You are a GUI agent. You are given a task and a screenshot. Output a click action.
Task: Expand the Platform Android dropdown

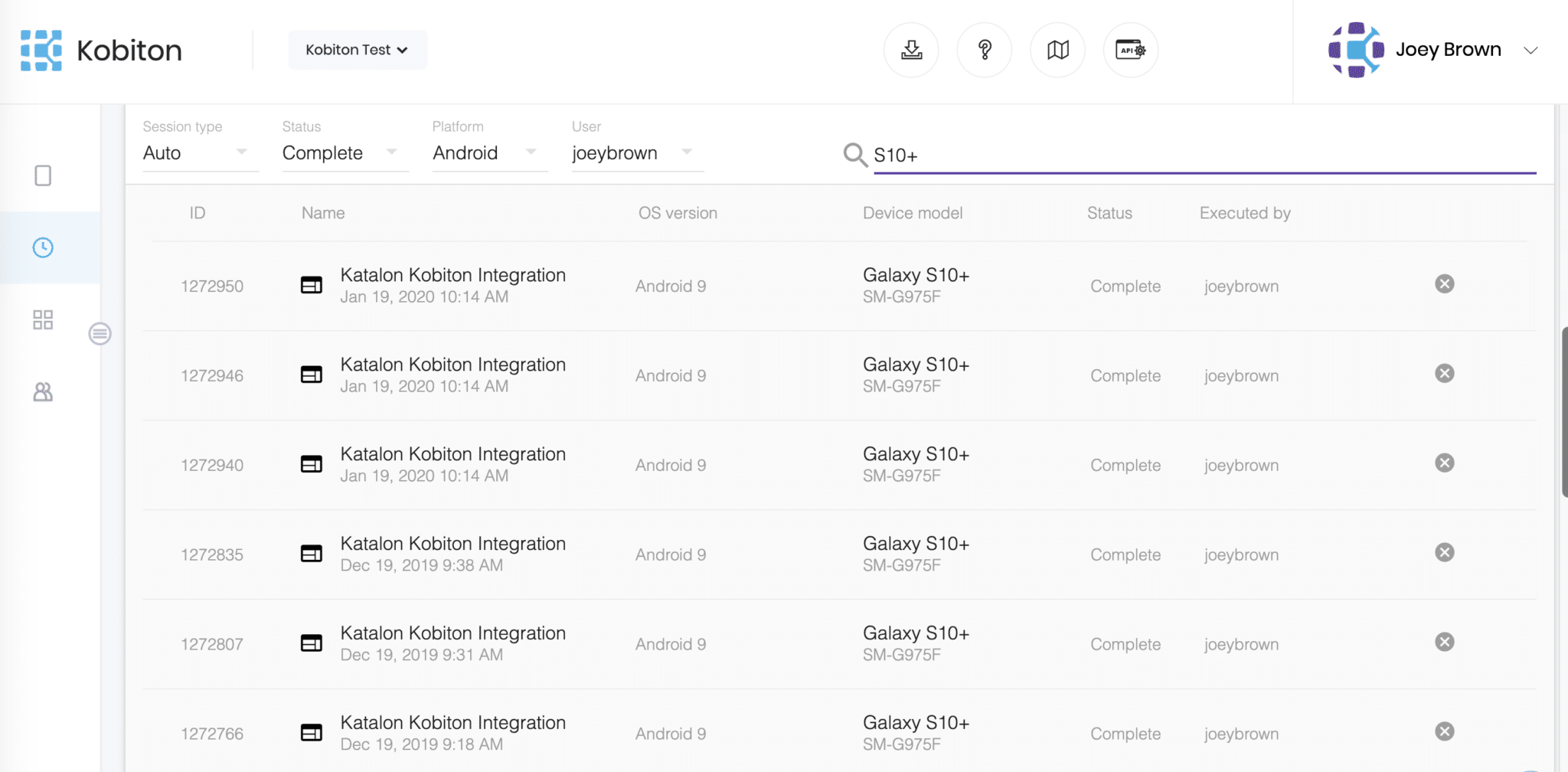point(485,152)
